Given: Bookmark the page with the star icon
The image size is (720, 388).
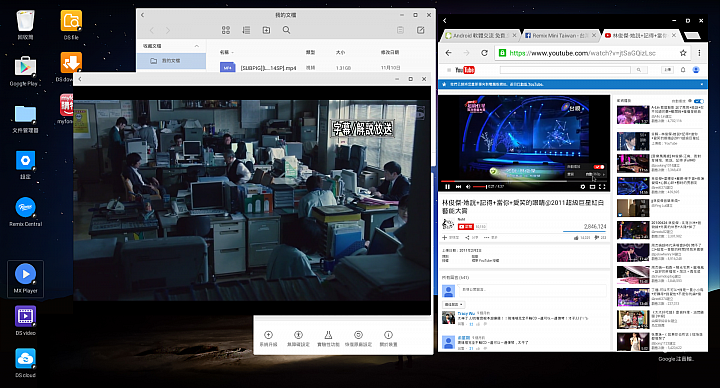Looking at the screenshot, I should pos(683,53).
